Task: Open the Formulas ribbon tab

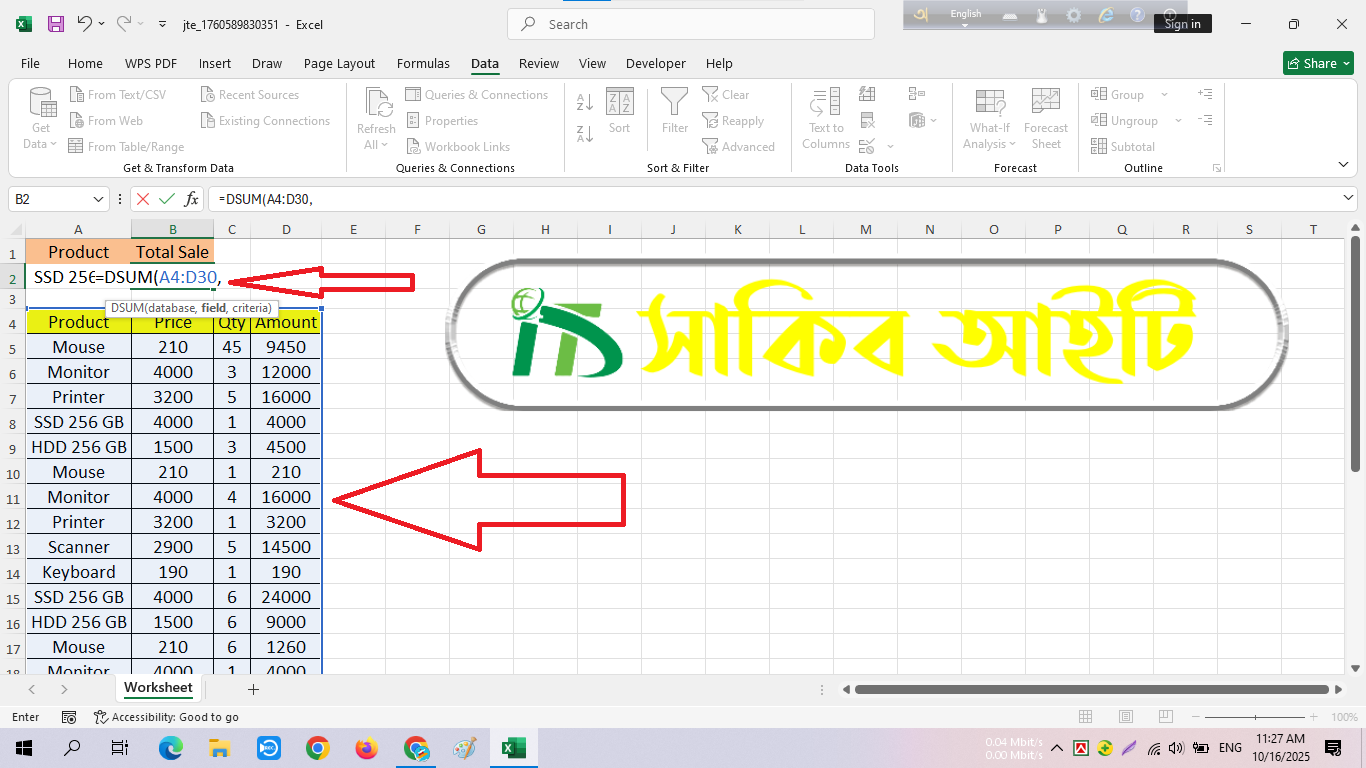Action: click(x=423, y=63)
